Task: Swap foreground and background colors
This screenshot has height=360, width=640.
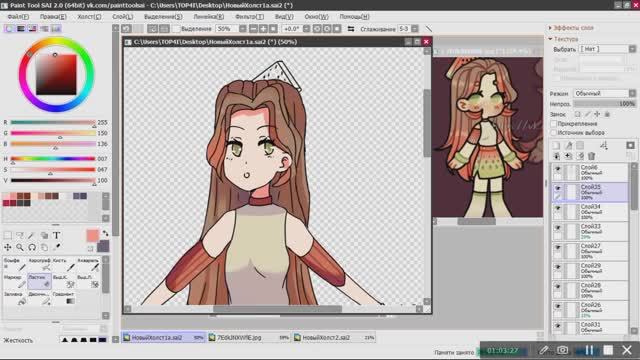Action: tap(105, 233)
